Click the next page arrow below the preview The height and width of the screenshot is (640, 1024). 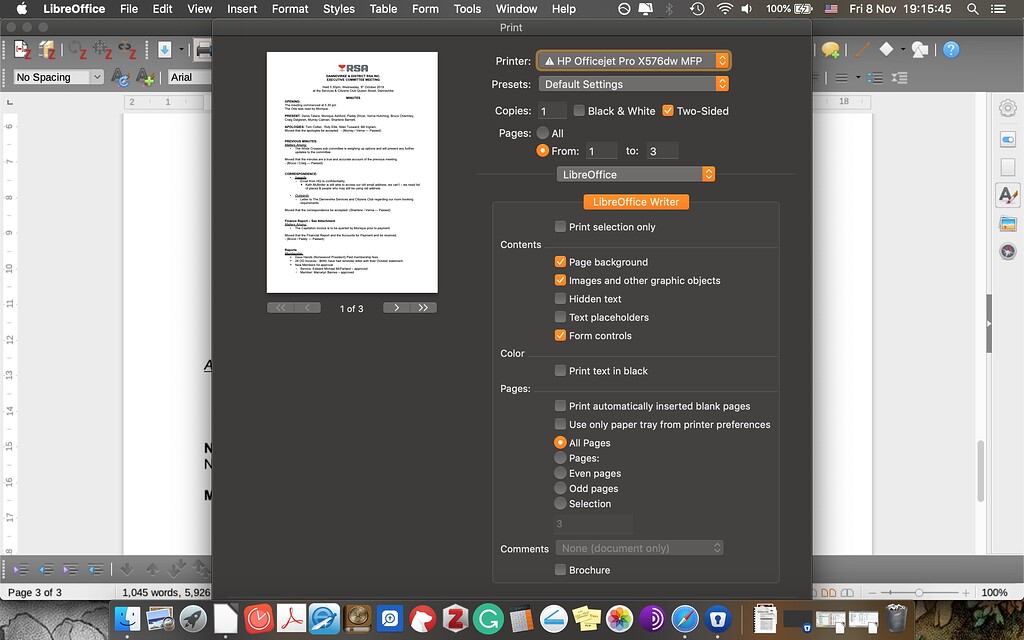click(398, 307)
